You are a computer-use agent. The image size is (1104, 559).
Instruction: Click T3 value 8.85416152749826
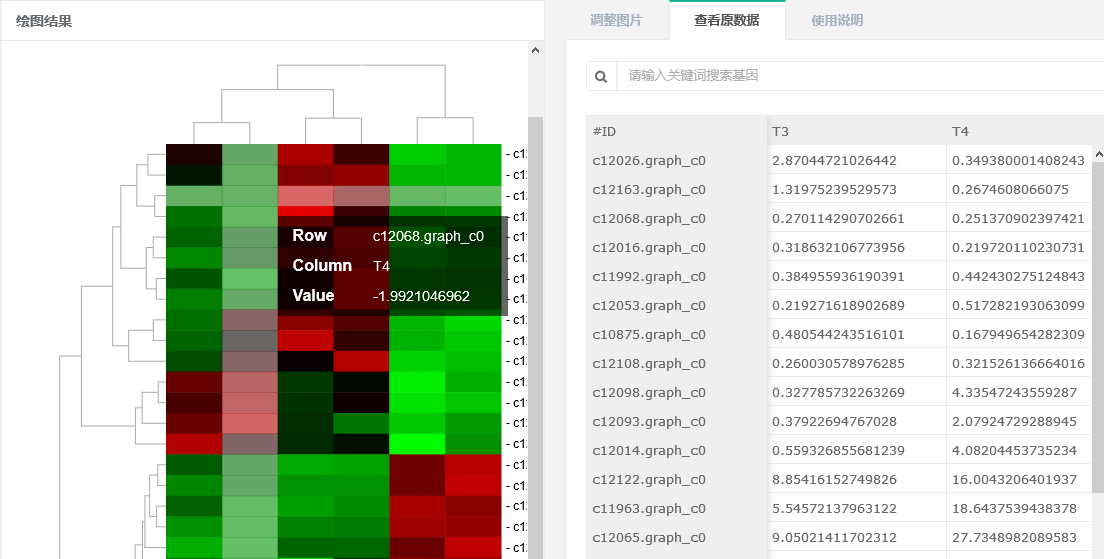(x=834, y=480)
